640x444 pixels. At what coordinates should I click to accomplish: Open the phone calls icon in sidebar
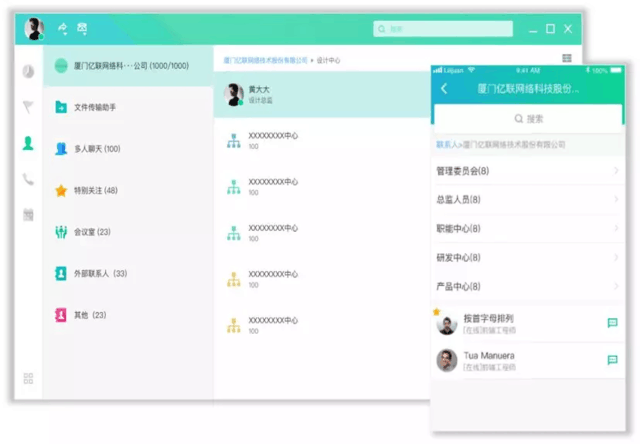click(x=28, y=179)
